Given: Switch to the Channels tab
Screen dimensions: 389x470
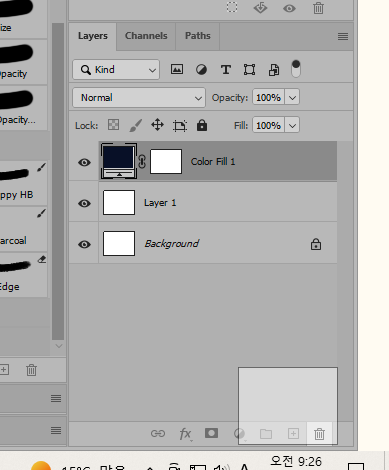Looking at the screenshot, I should (x=146, y=36).
